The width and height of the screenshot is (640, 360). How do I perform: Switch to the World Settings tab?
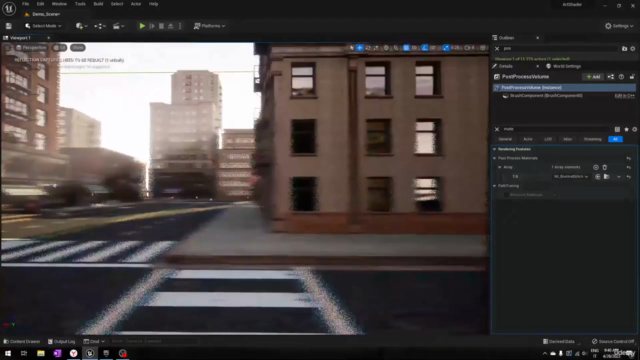tap(563, 66)
